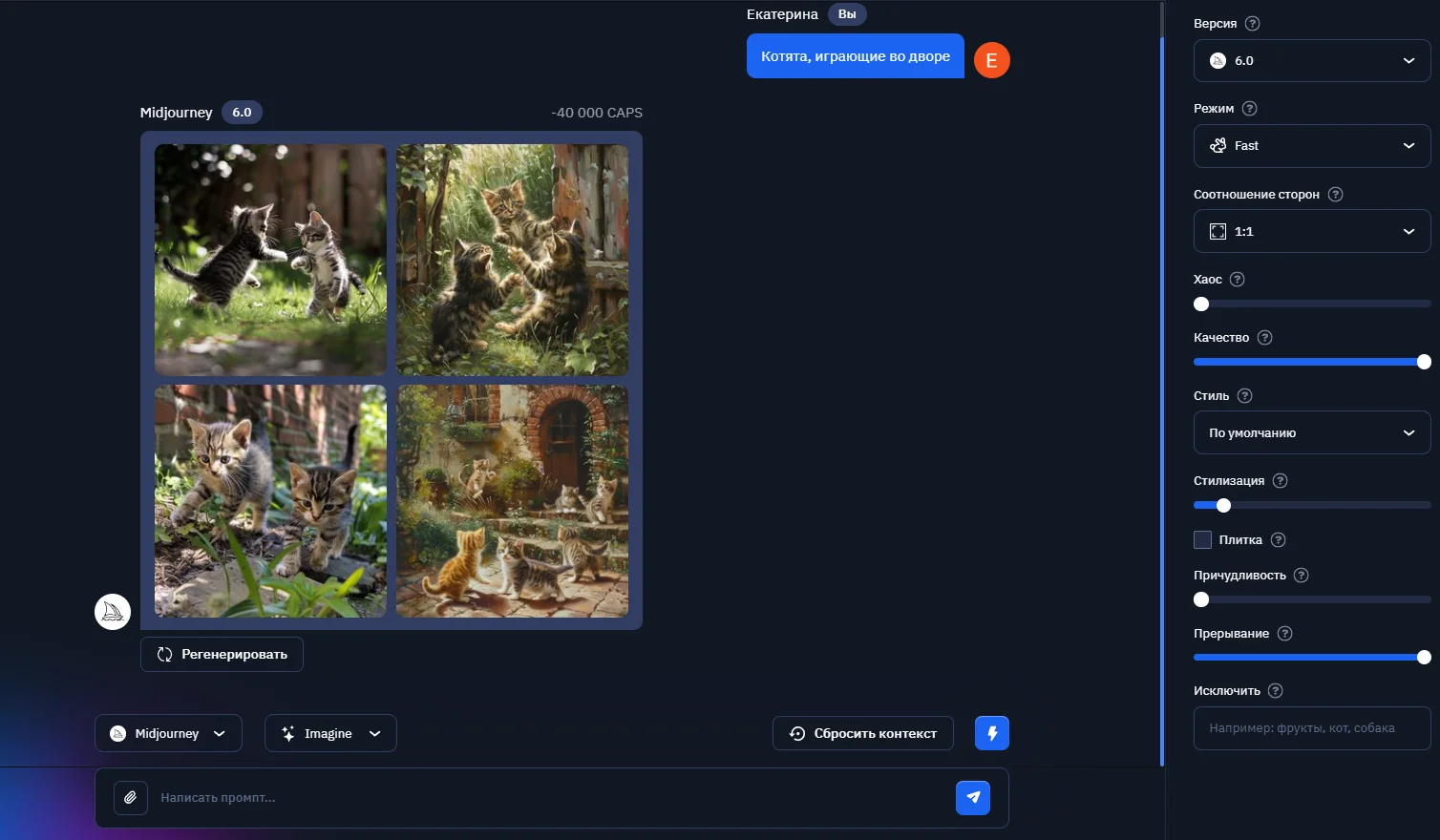Click help icon beside Соотношение сторон

tap(1335, 195)
